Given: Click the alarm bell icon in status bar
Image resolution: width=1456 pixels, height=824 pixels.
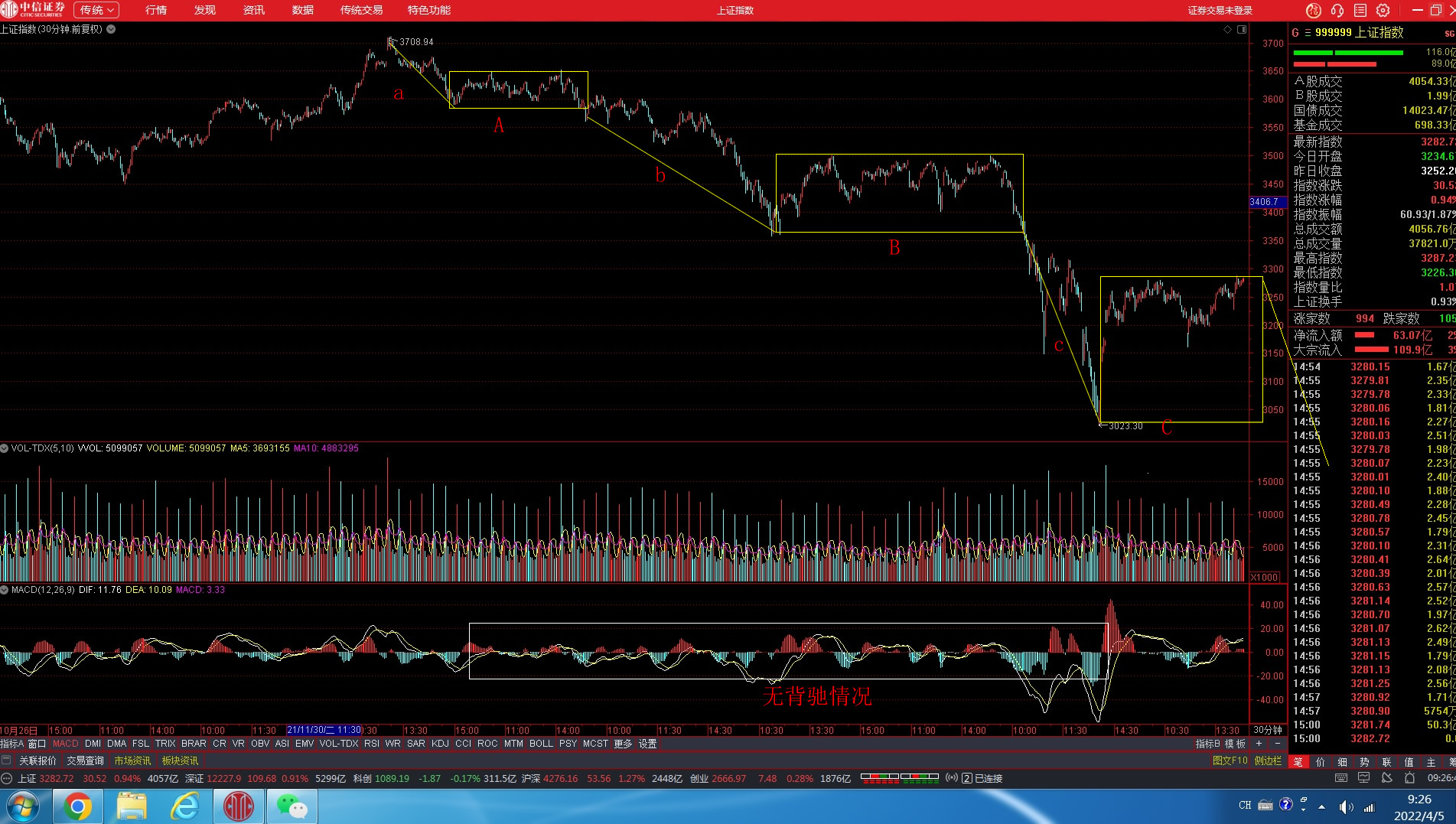Looking at the screenshot, I should (x=1409, y=778).
